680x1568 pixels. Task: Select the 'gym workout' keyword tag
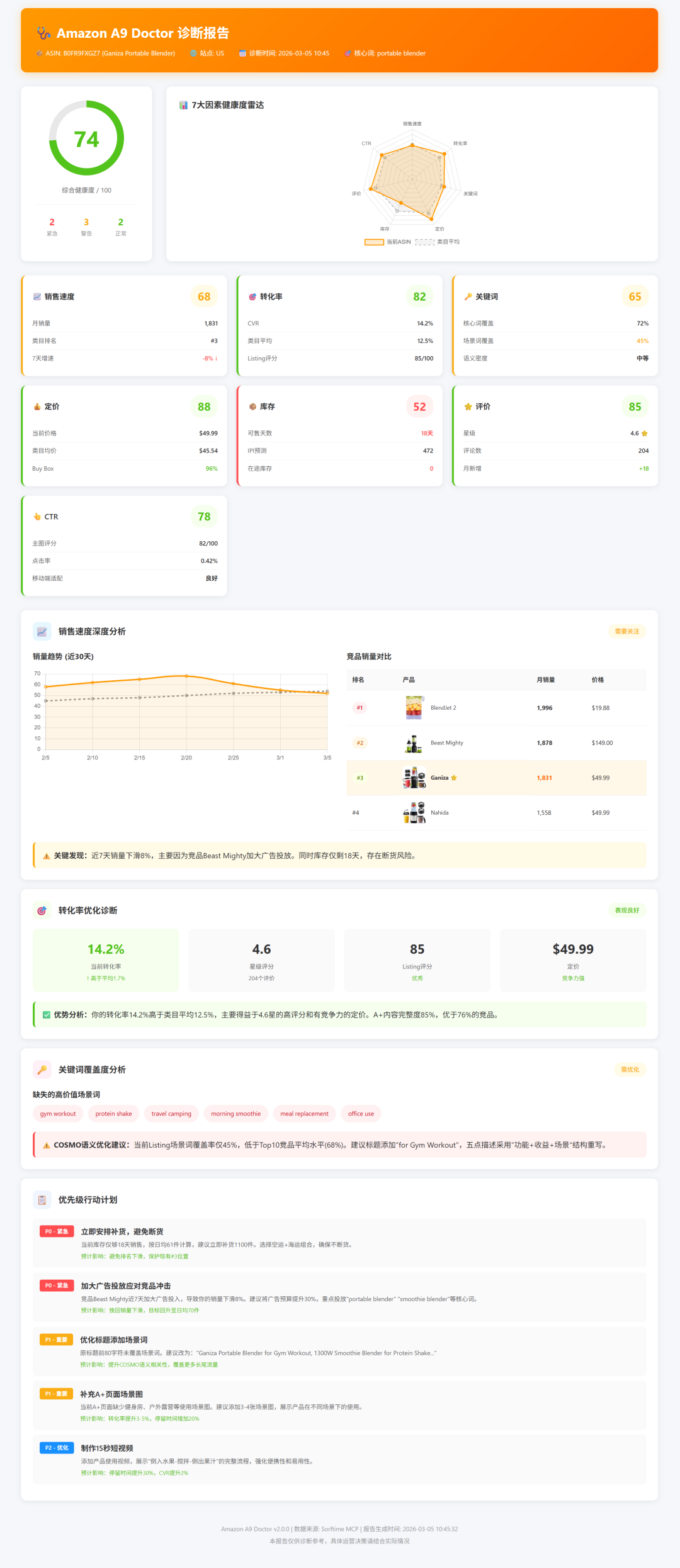[x=58, y=1114]
